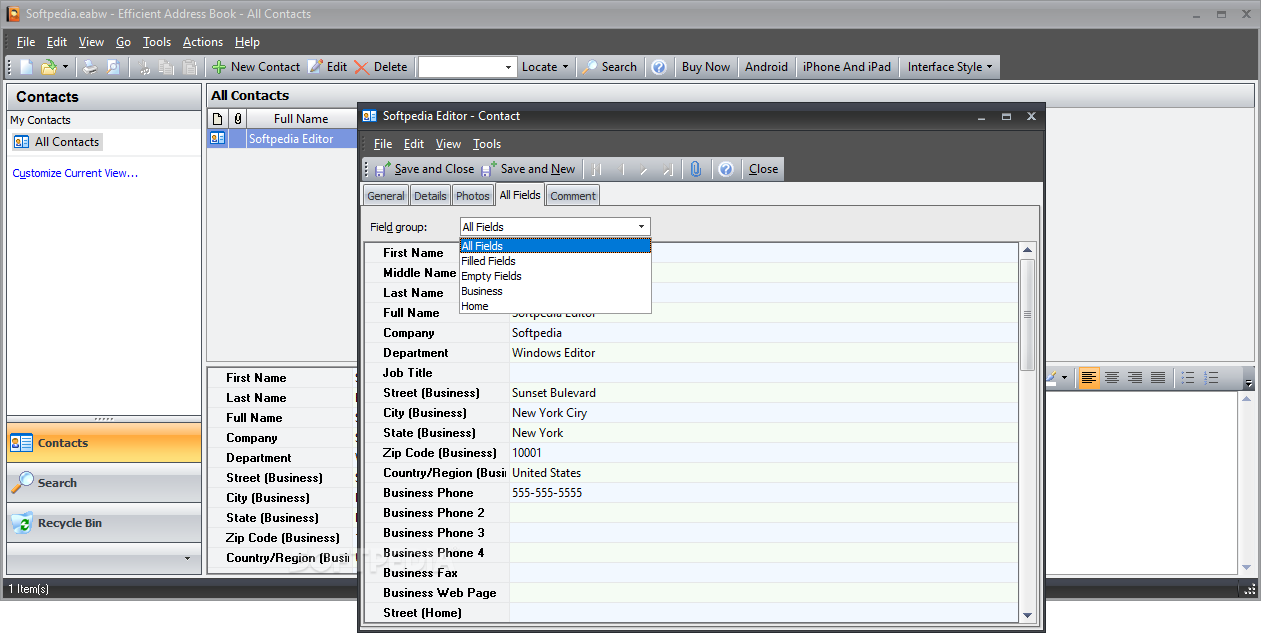Click the Paste clipboard icon in main toolbar

189,67
